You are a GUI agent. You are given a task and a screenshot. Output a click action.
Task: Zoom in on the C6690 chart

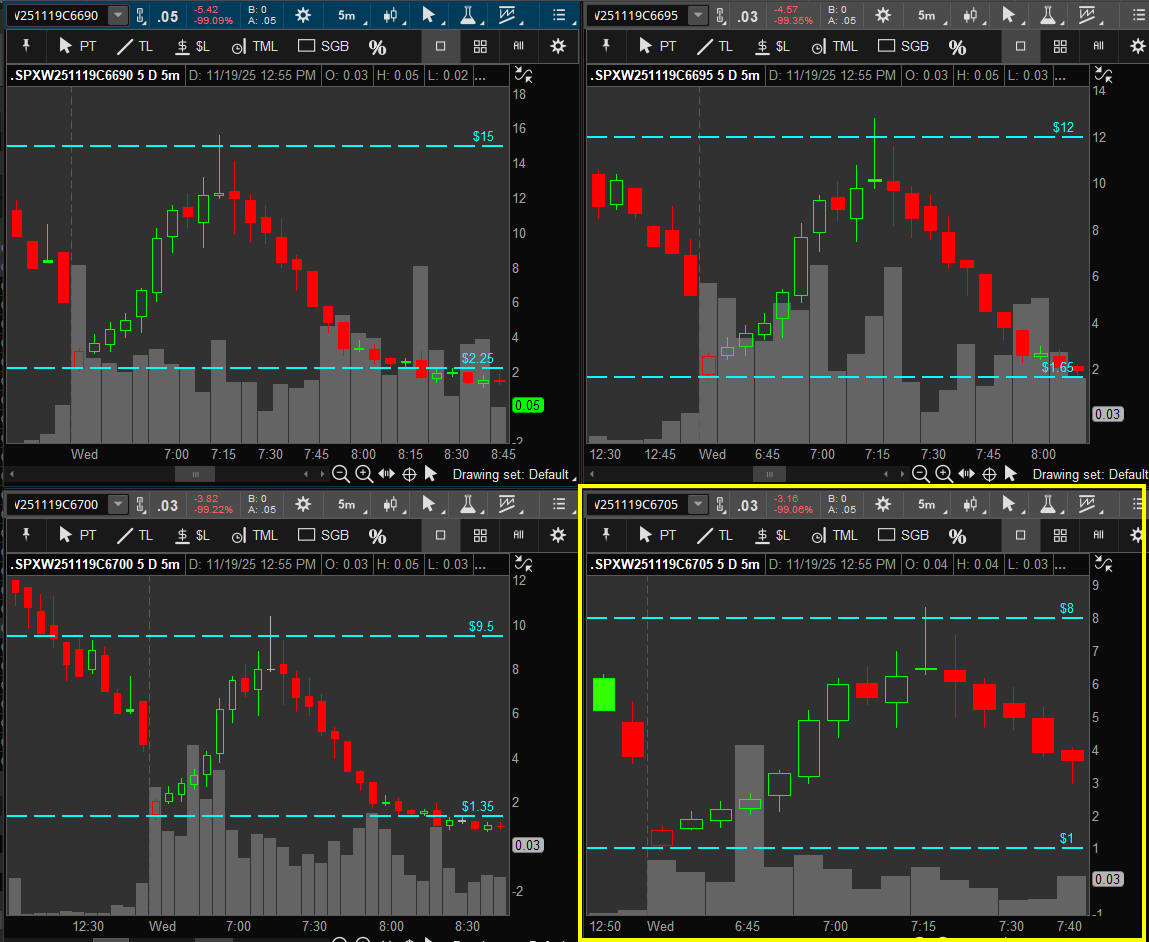pyautogui.click(x=364, y=474)
